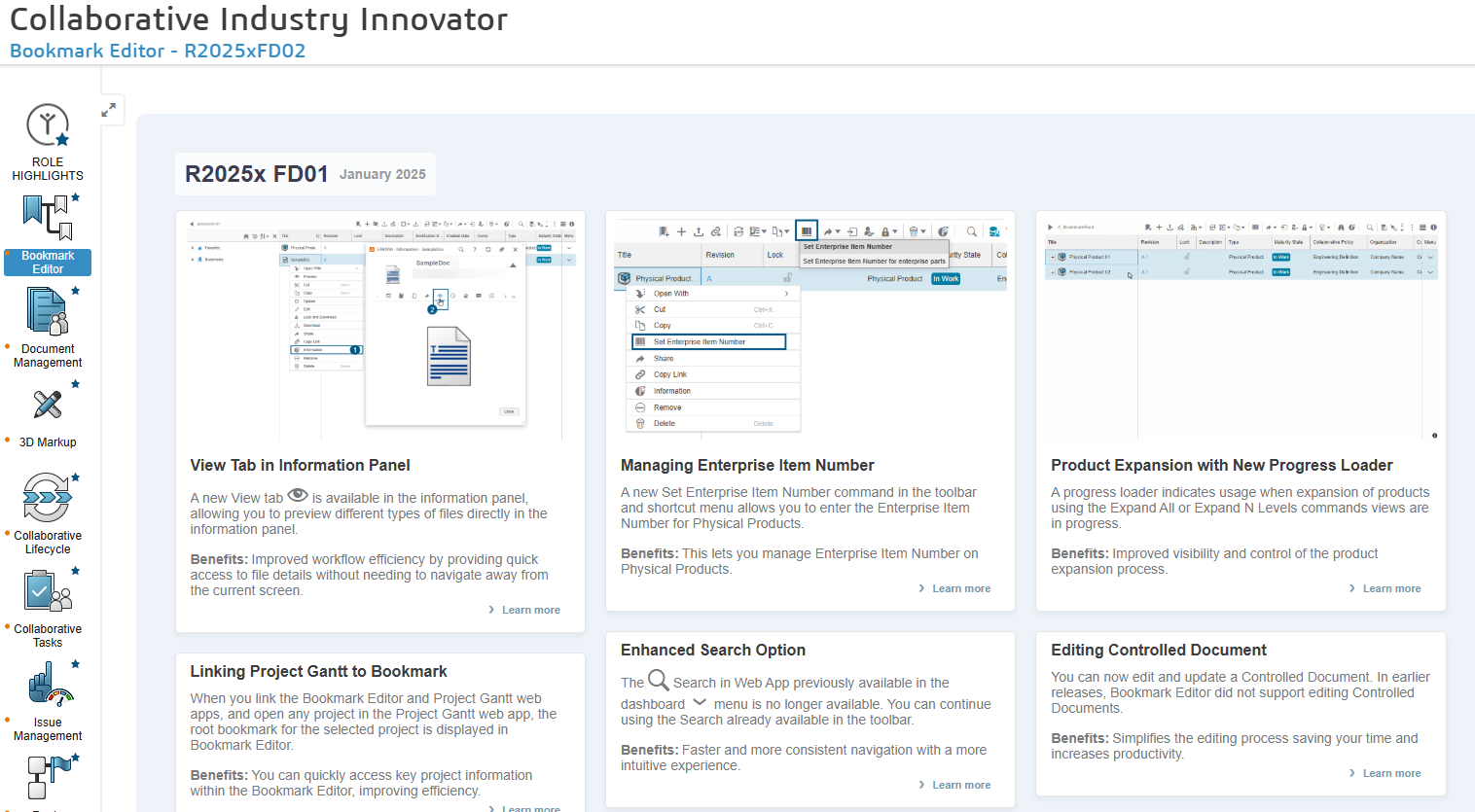Open the Managing Enterprise Item Number screenshot
1475x812 pixels.
pos(810,326)
